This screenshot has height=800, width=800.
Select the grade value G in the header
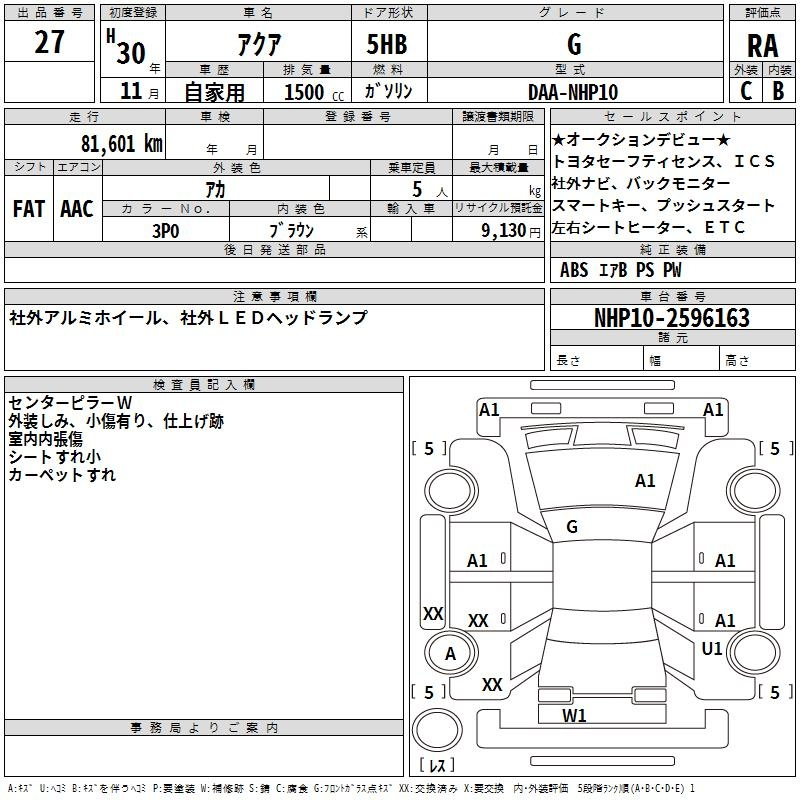click(x=574, y=44)
